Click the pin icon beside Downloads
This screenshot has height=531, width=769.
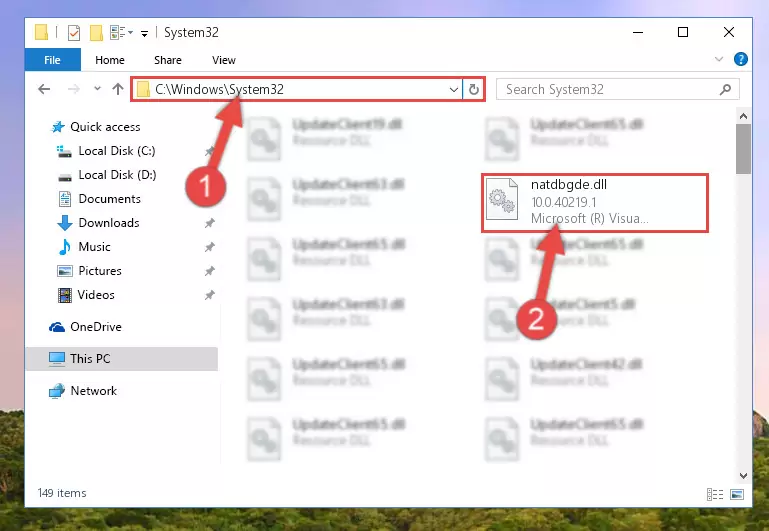(209, 223)
